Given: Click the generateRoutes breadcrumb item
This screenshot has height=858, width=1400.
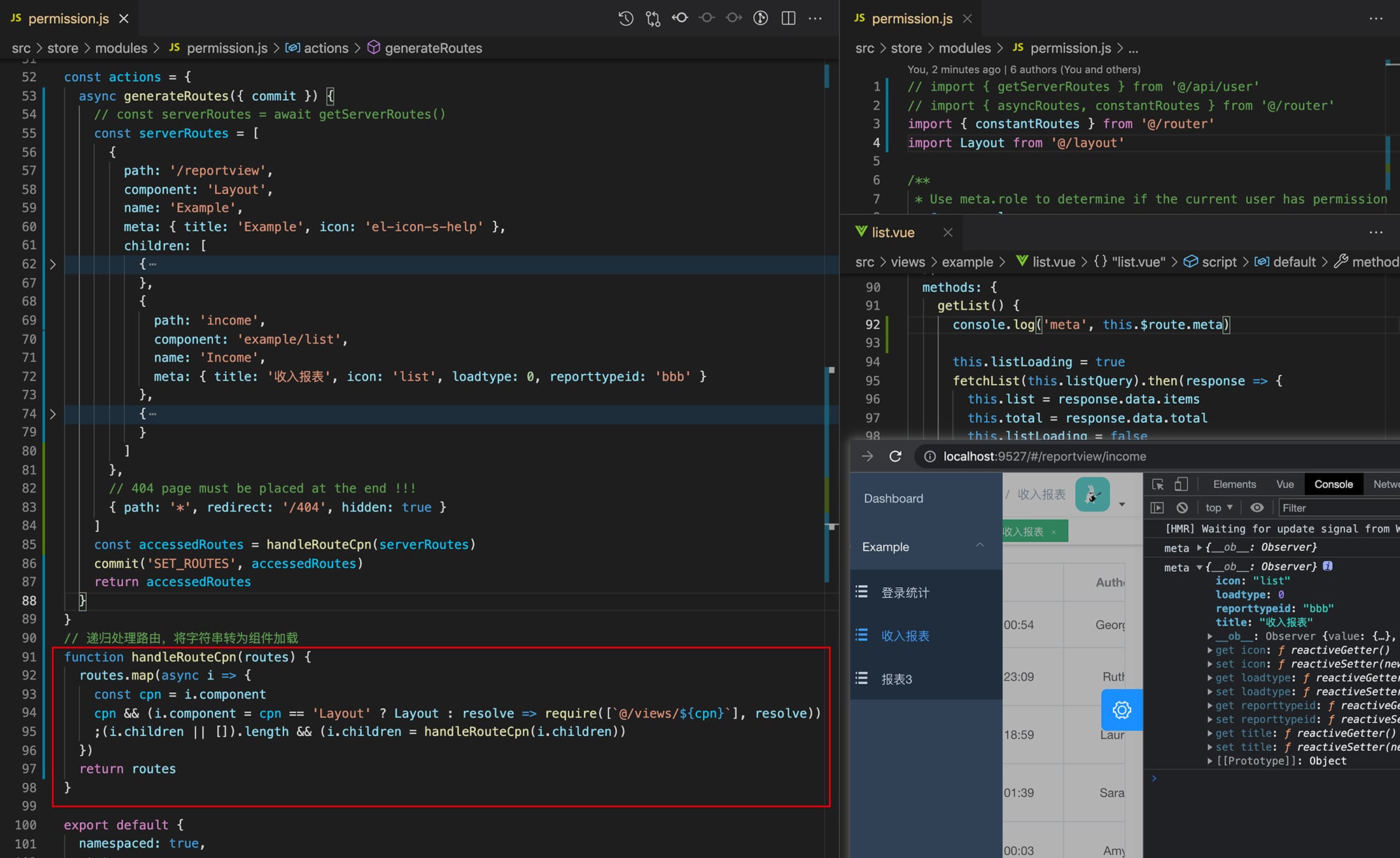Looking at the screenshot, I should (433, 48).
